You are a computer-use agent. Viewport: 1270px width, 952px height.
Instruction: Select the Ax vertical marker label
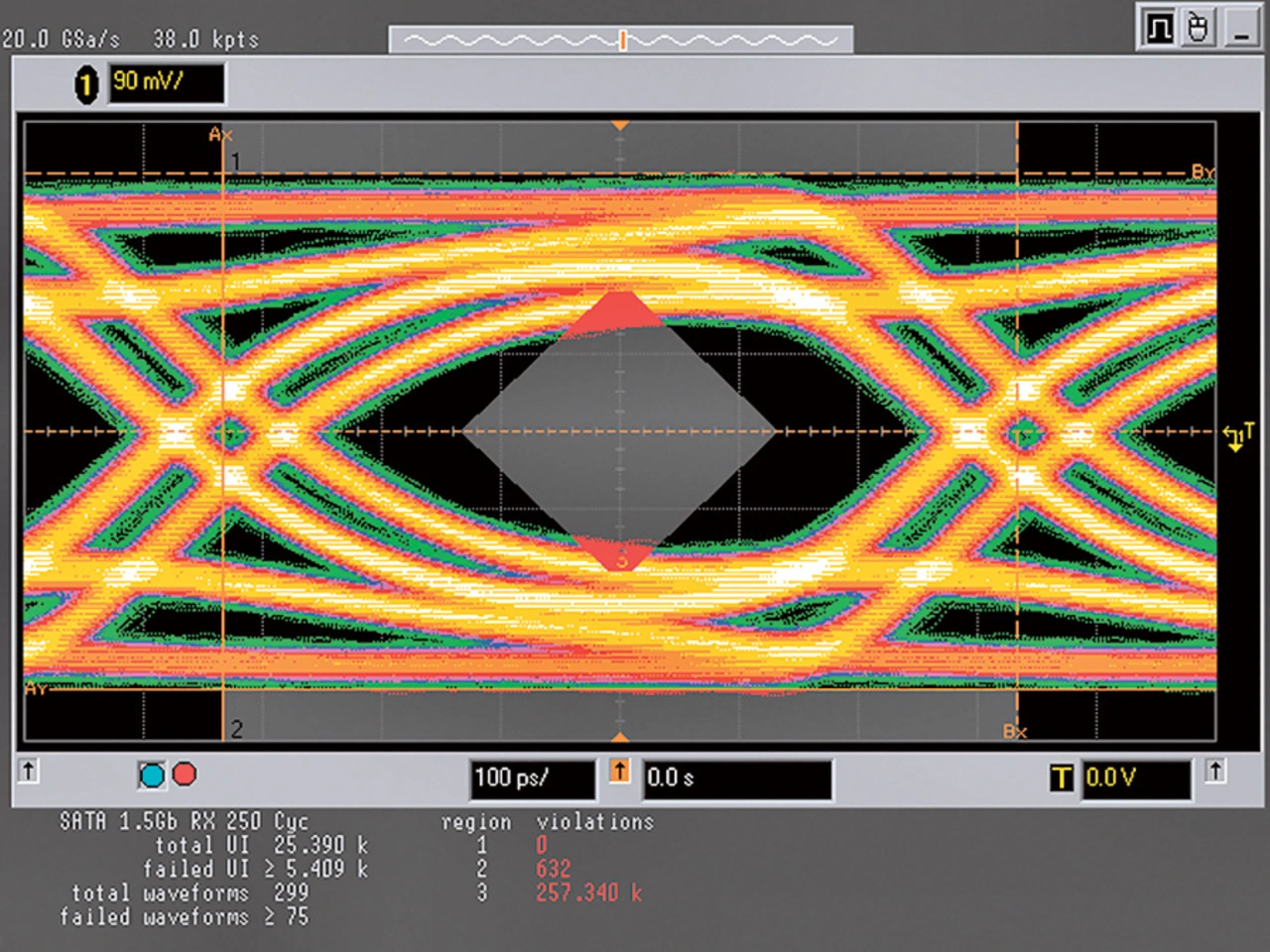(219, 135)
